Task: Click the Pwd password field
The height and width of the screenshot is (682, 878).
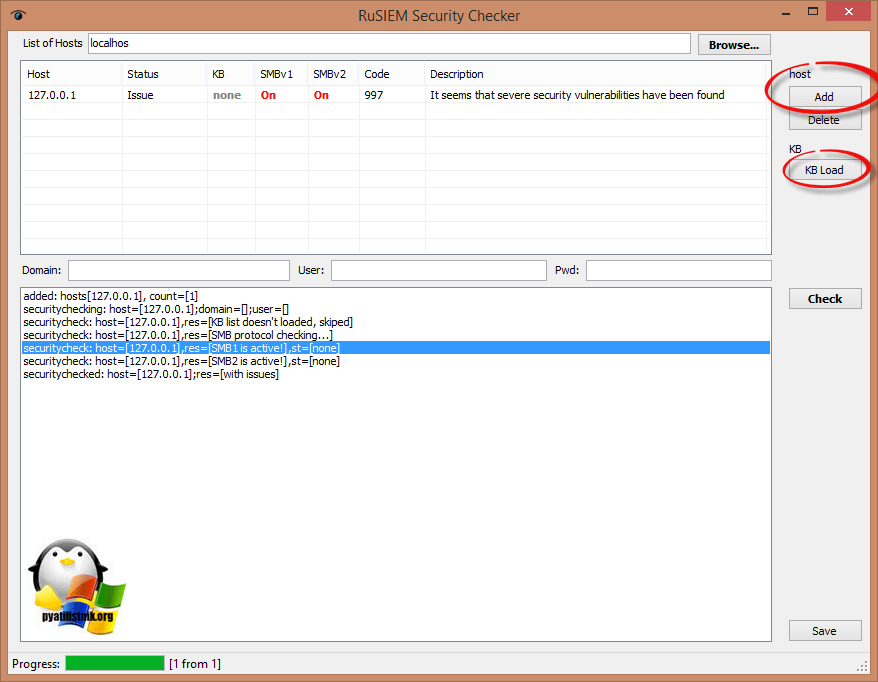Action: click(x=678, y=271)
